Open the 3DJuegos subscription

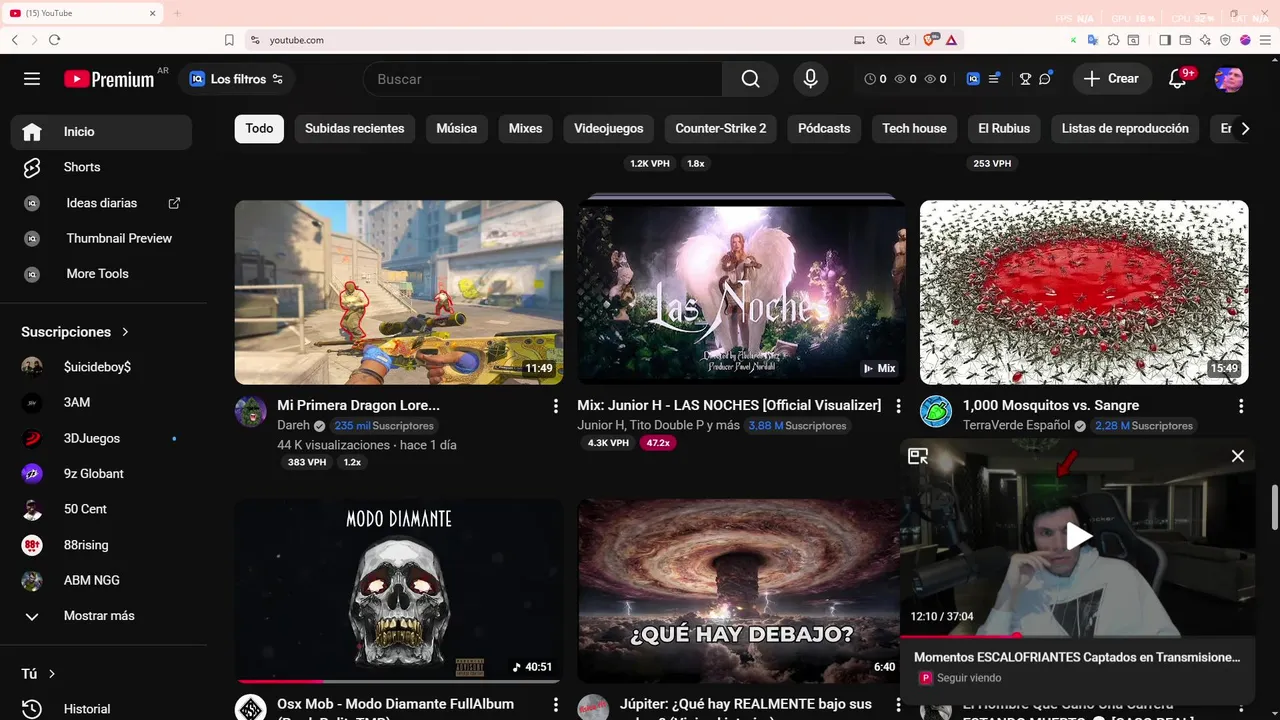pyautogui.click(x=101, y=438)
